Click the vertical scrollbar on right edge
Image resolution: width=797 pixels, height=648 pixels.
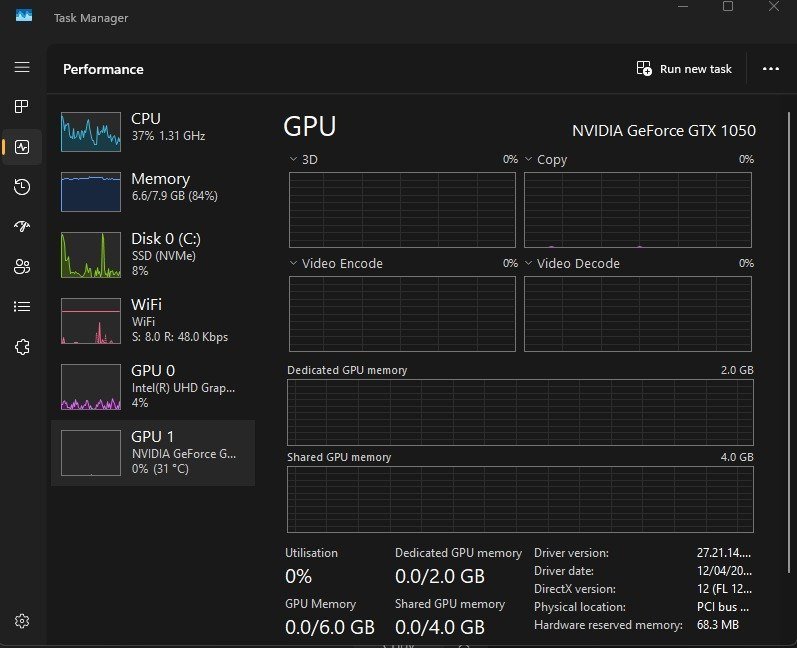[x=789, y=343]
